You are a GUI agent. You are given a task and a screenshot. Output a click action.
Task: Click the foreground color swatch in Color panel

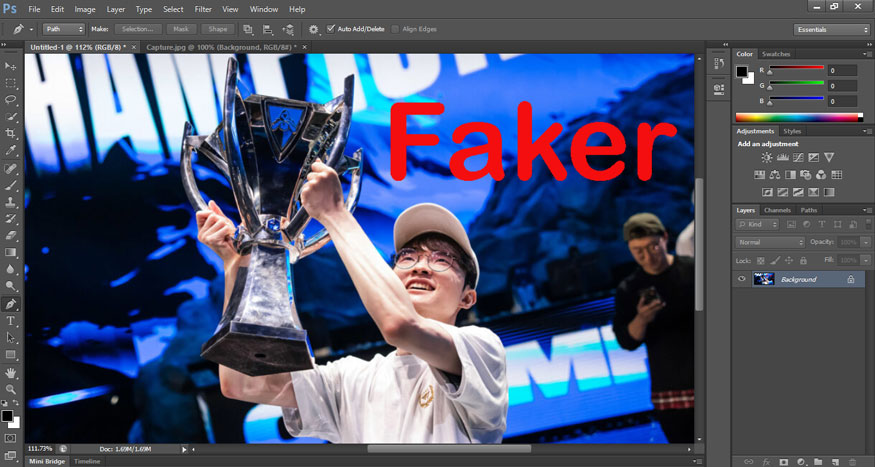pos(742,71)
